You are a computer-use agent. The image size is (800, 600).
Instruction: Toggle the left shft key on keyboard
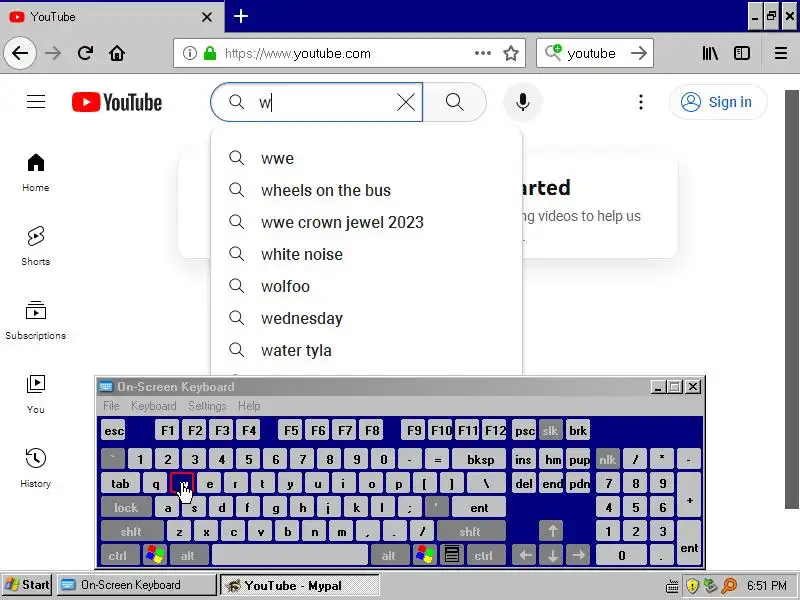131,532
